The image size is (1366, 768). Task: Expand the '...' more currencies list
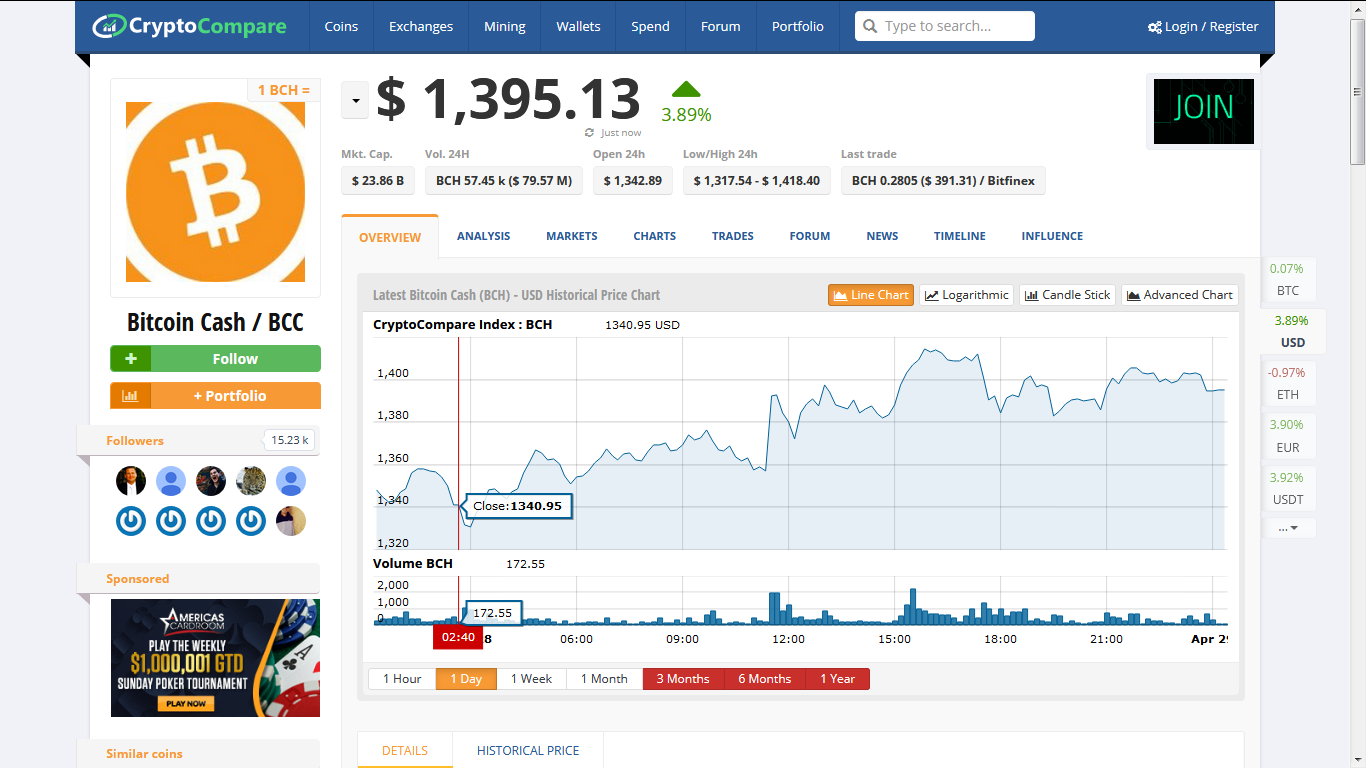(x=1289, y=528)
